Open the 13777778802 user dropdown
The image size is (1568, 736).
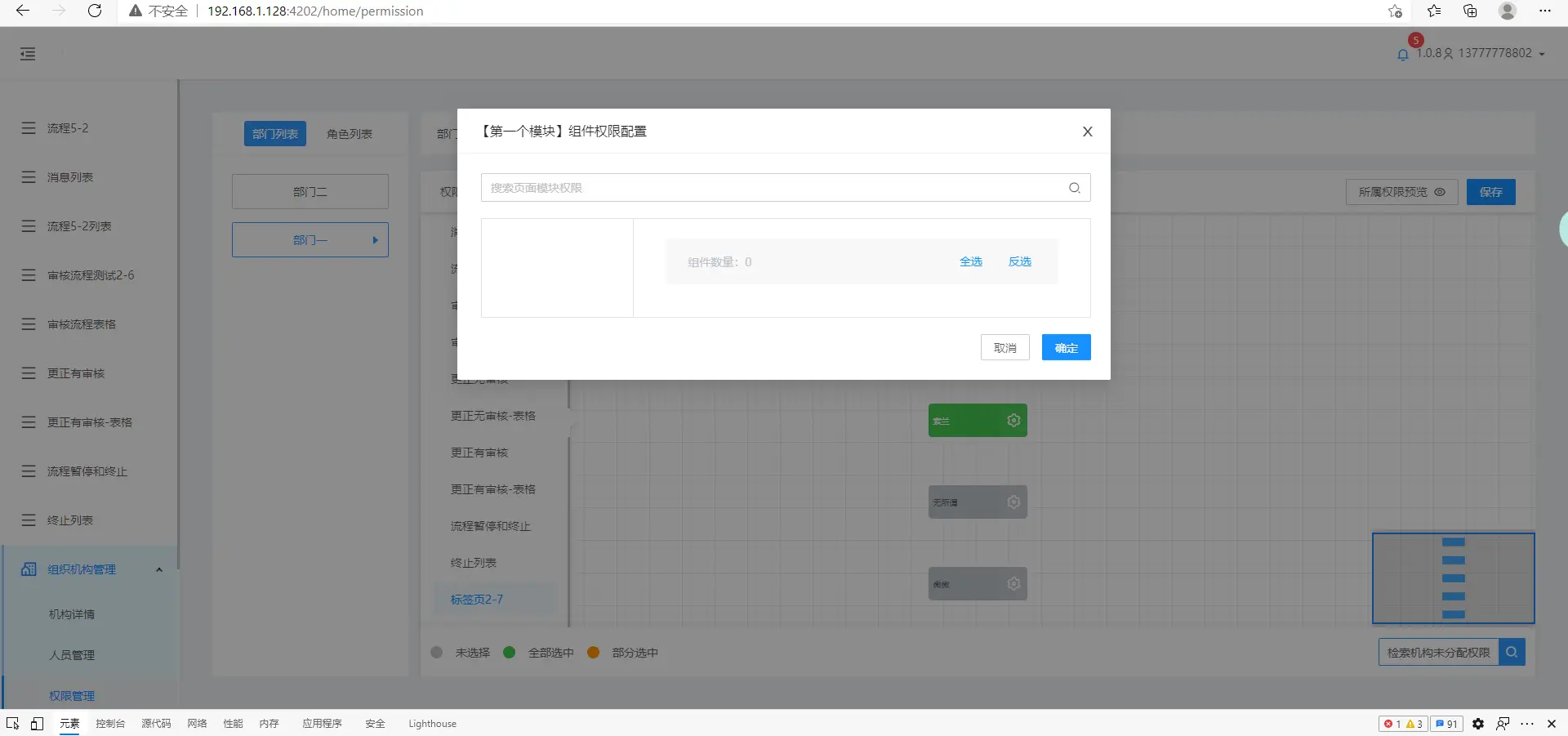(x=1494, y=53)
